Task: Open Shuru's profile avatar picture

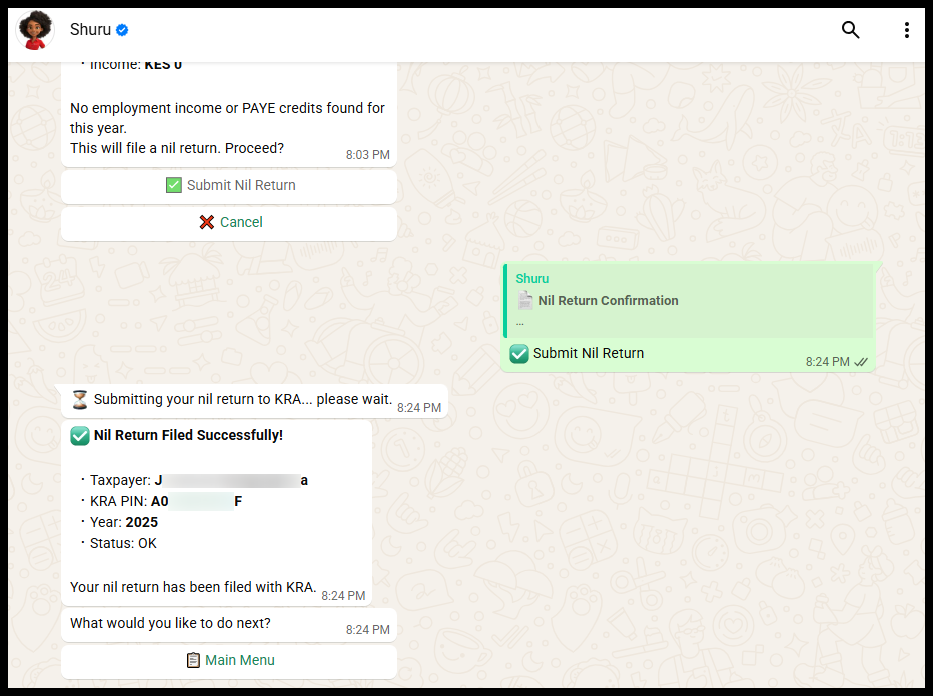Action: point(35,30)
